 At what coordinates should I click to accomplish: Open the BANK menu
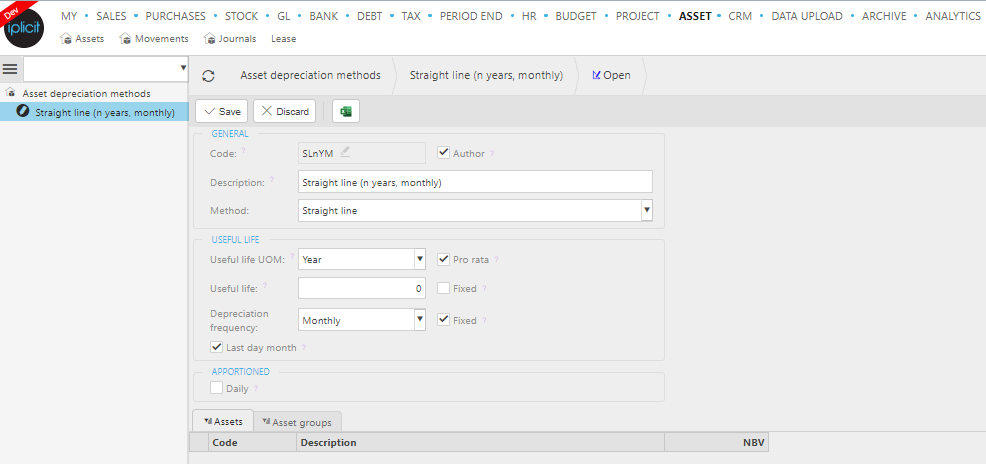point(323,16)
